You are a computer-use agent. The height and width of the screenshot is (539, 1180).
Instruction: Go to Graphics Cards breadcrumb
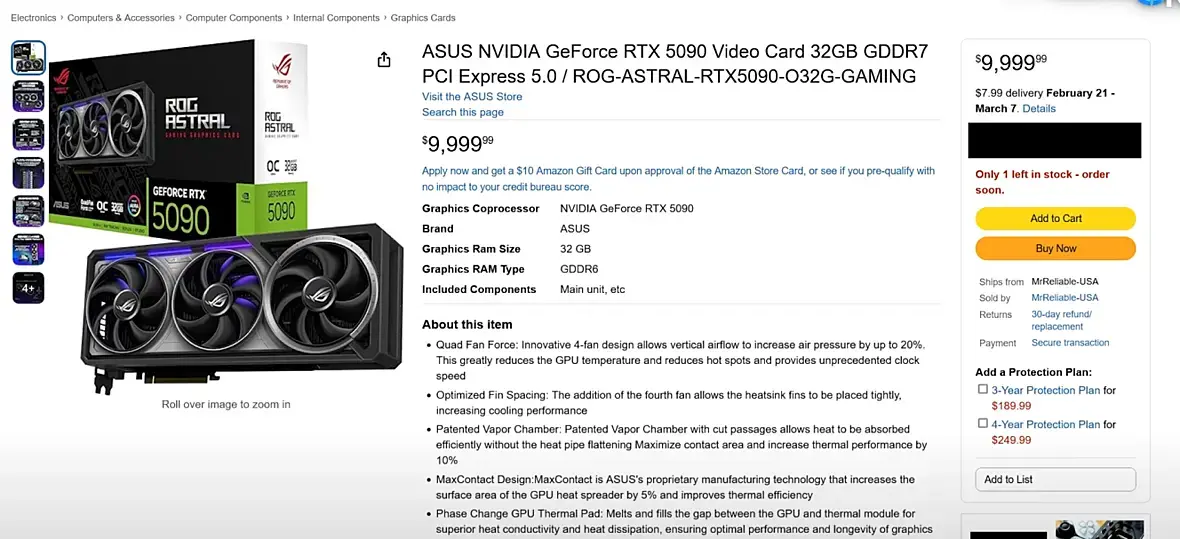(423, 18)
